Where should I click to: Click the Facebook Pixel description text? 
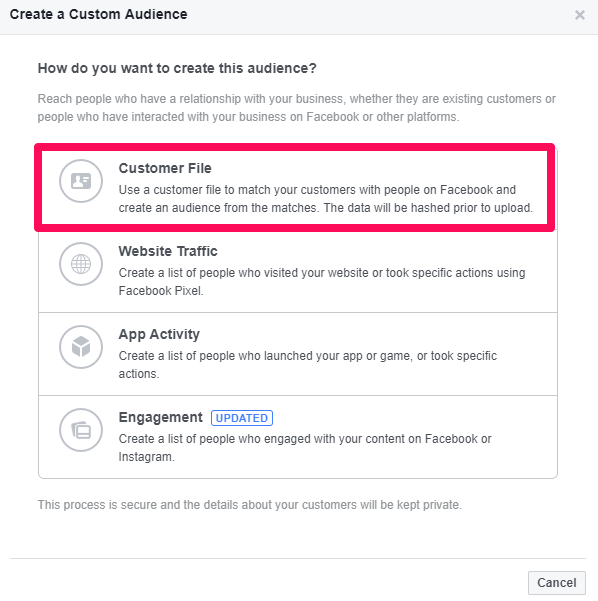[x=322, y=282]
